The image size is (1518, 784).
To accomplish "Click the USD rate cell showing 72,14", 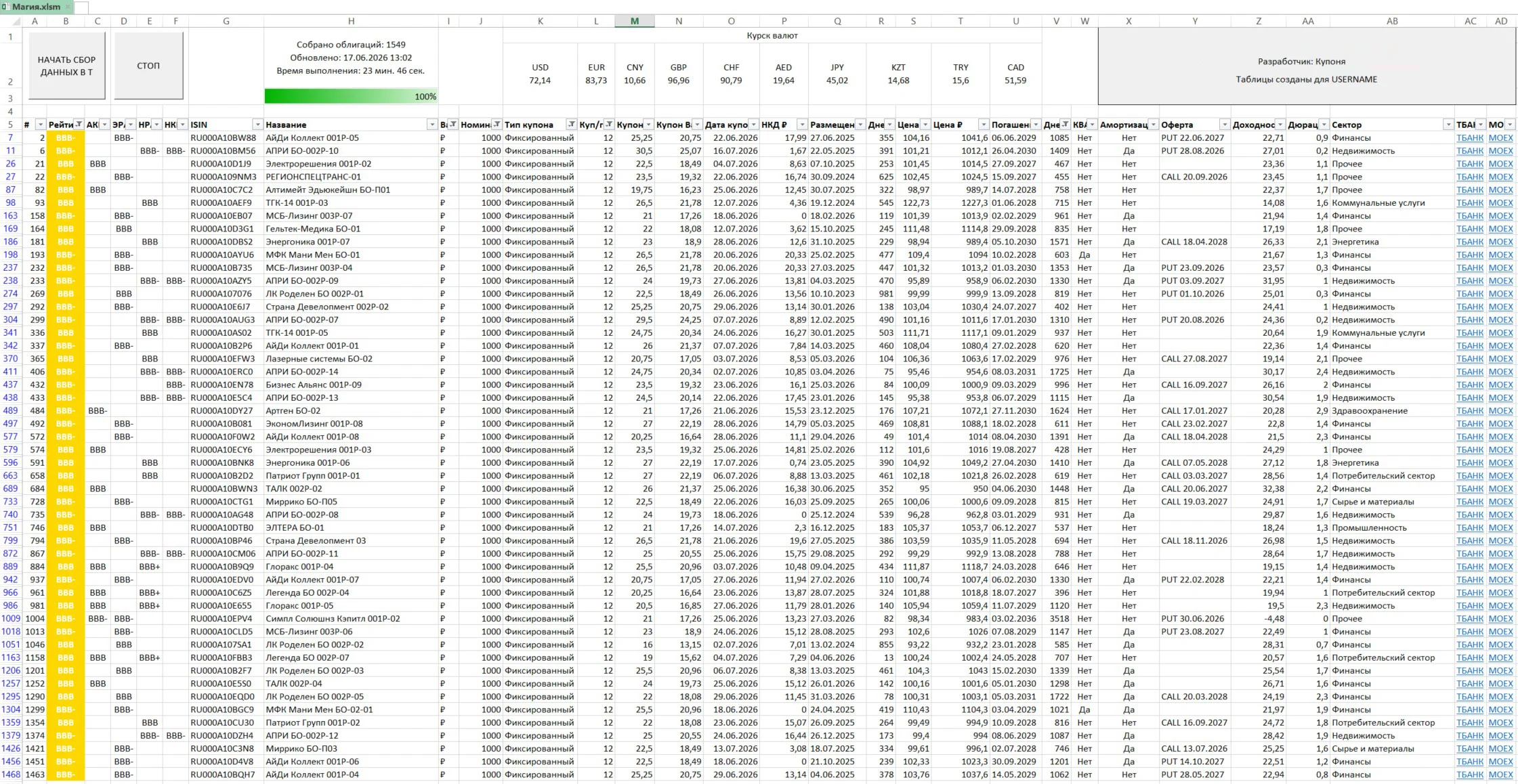I will 540,74.
